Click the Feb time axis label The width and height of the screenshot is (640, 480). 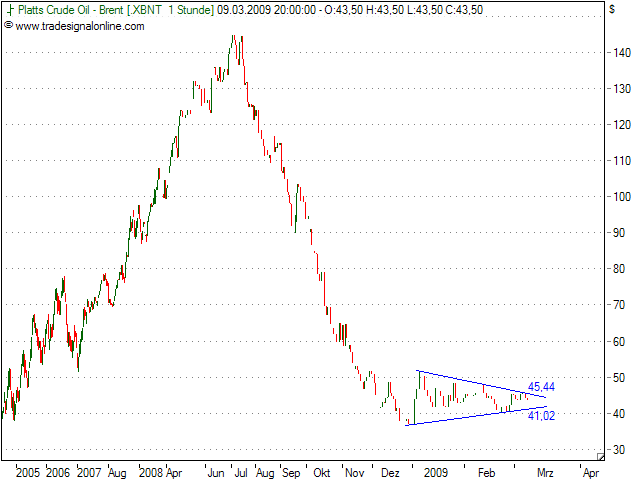(x=486, y=473)
